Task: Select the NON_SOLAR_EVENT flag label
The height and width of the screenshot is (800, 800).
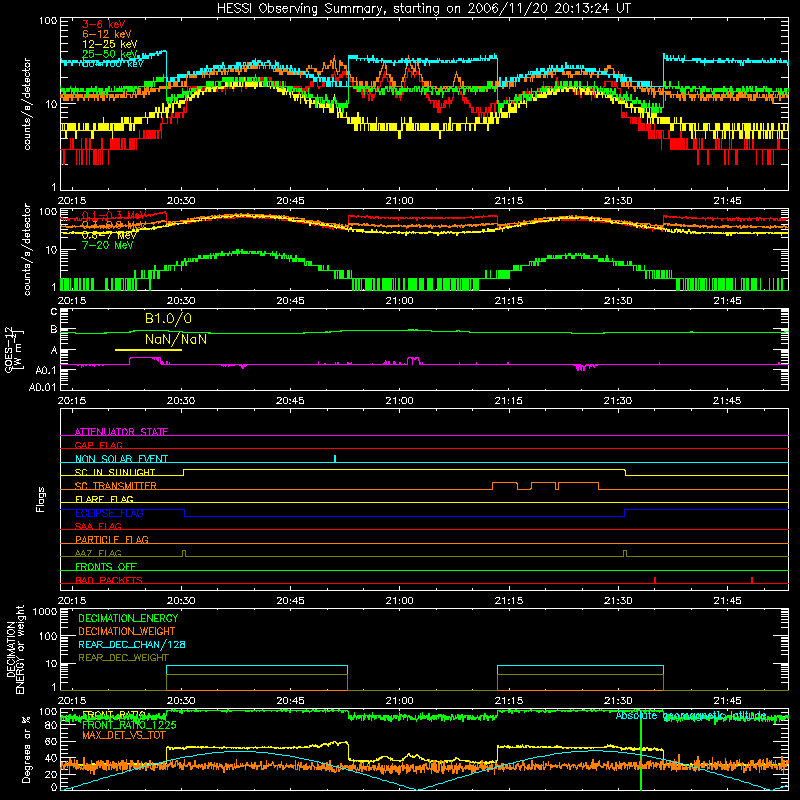Action: coord(121,459)
